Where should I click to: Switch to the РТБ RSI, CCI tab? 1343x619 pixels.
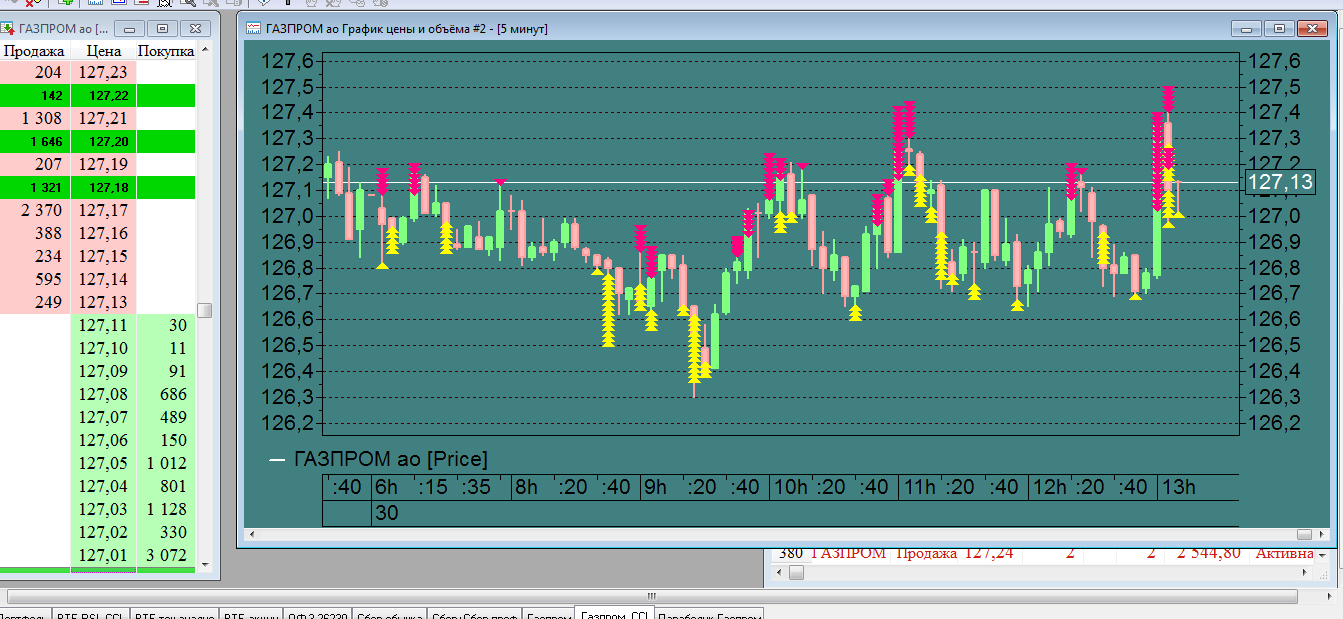90,616
